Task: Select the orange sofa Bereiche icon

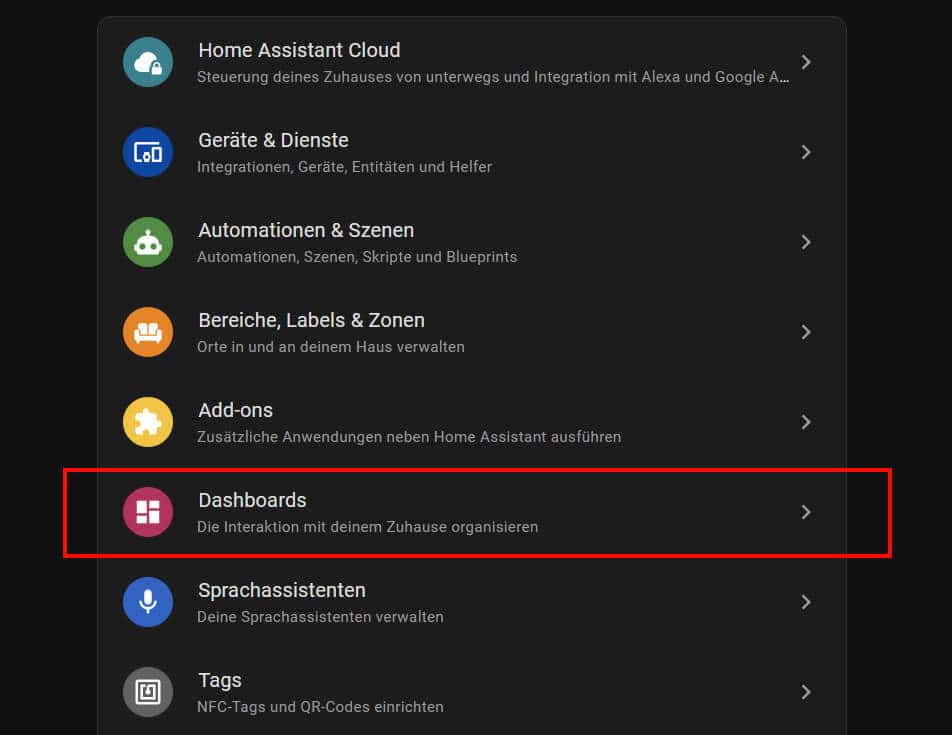Action: click(148, 332)
